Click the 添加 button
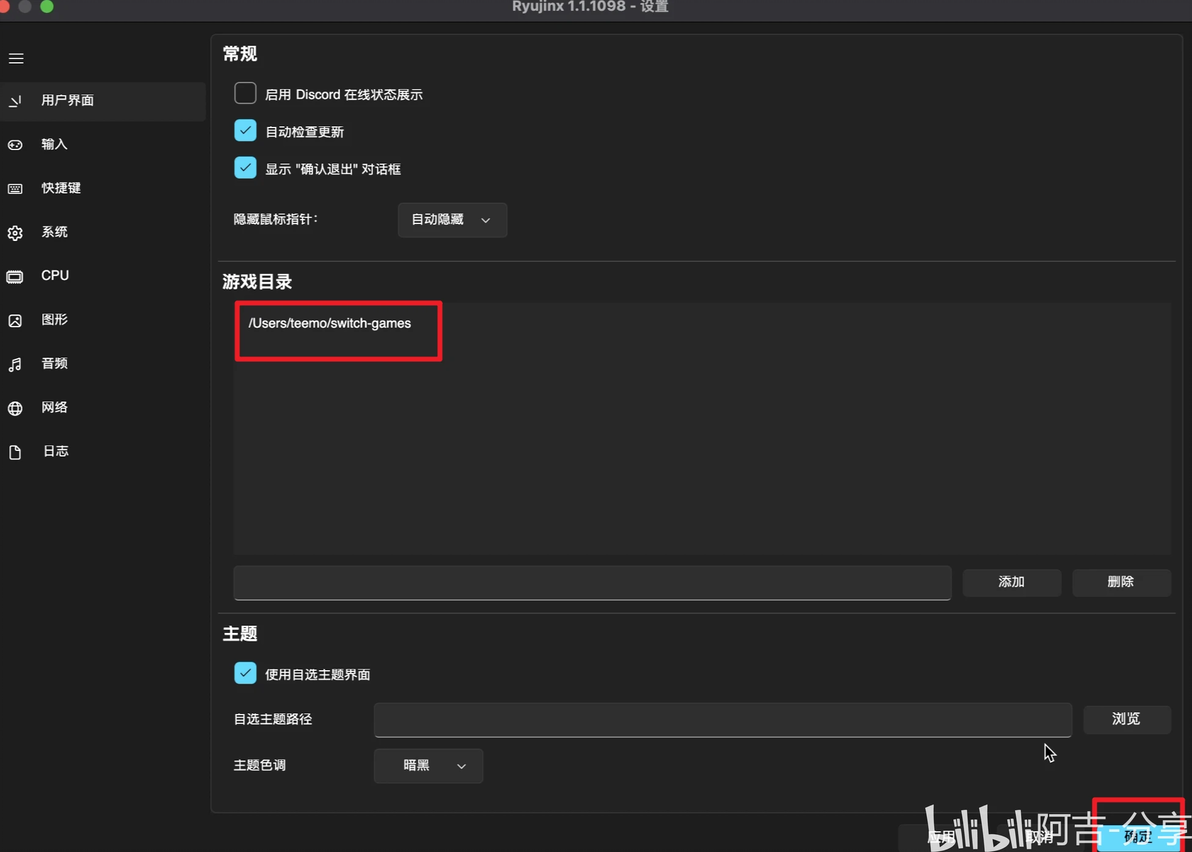This screenshot has width=1192, height=852. coord(1011,582)
